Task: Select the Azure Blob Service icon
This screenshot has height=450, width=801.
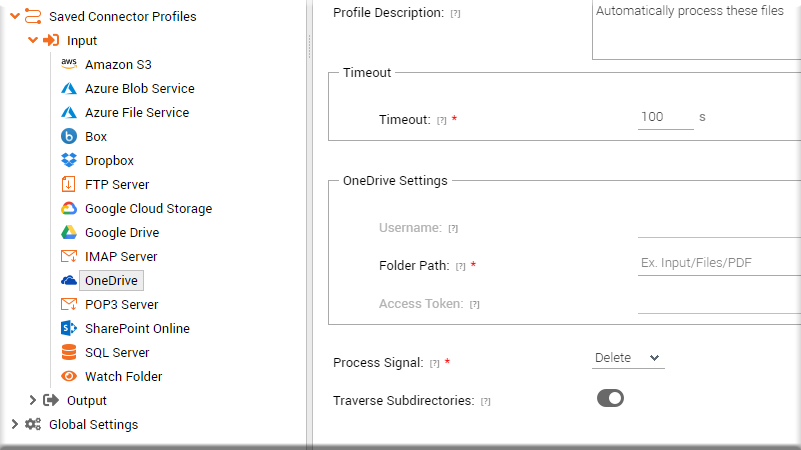Action: click(69, 88)
